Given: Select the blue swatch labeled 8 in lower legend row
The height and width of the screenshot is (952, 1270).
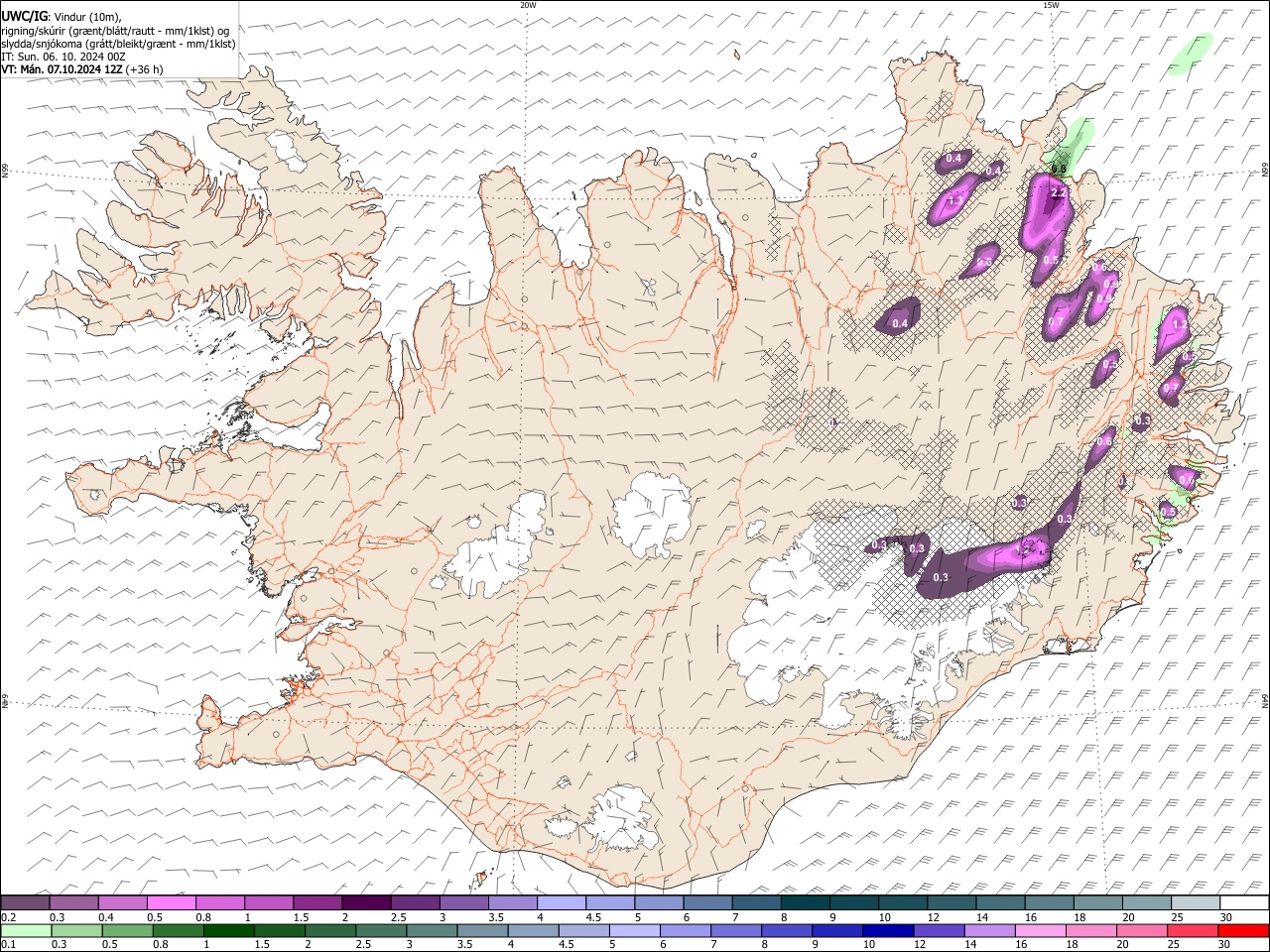Looking at the screenshot, I should coord(787,930).
